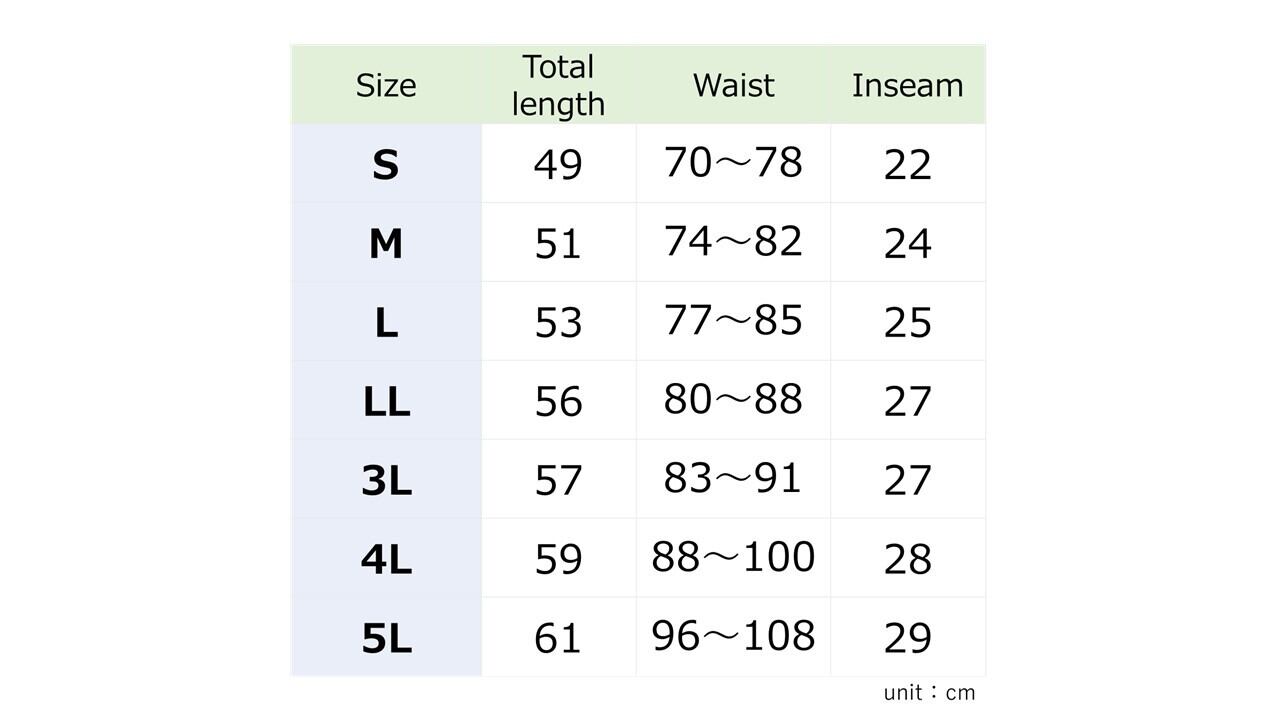Select the 3L size row label
The width and height of the screenshot is (1280, 720).
tap(386, 480)
